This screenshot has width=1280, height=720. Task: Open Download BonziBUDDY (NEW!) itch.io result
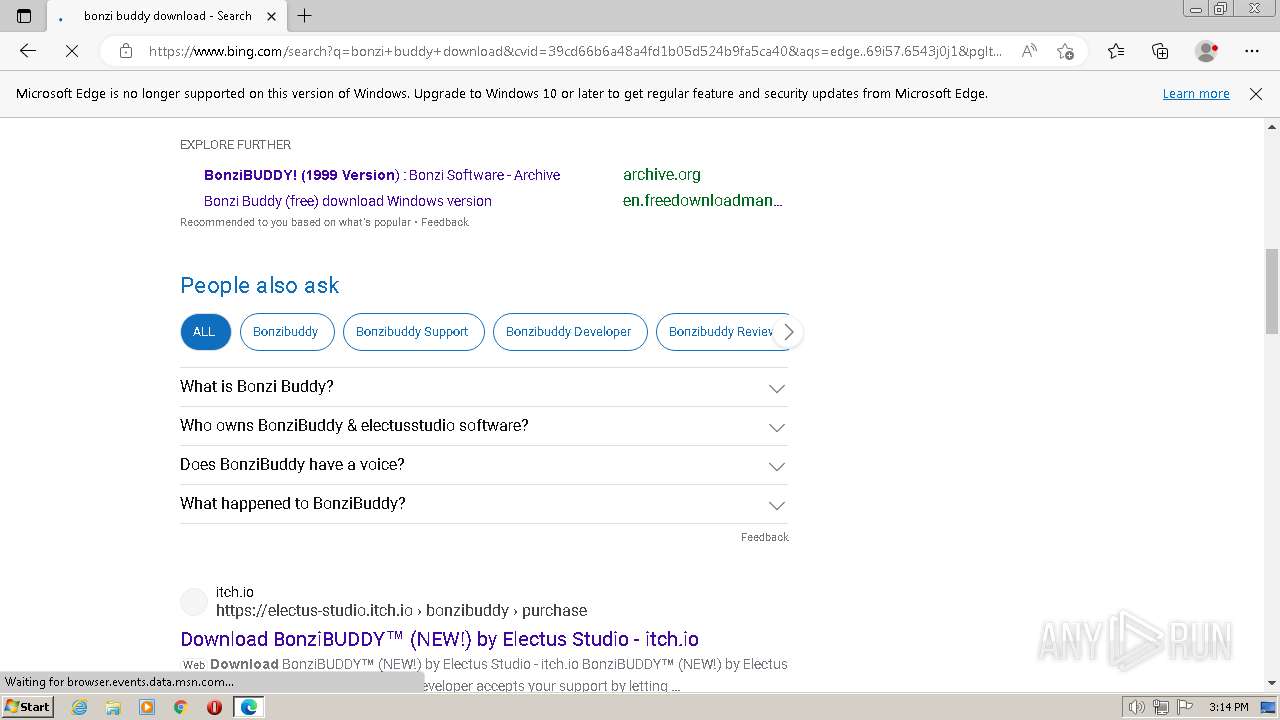[x=440, y=639]
